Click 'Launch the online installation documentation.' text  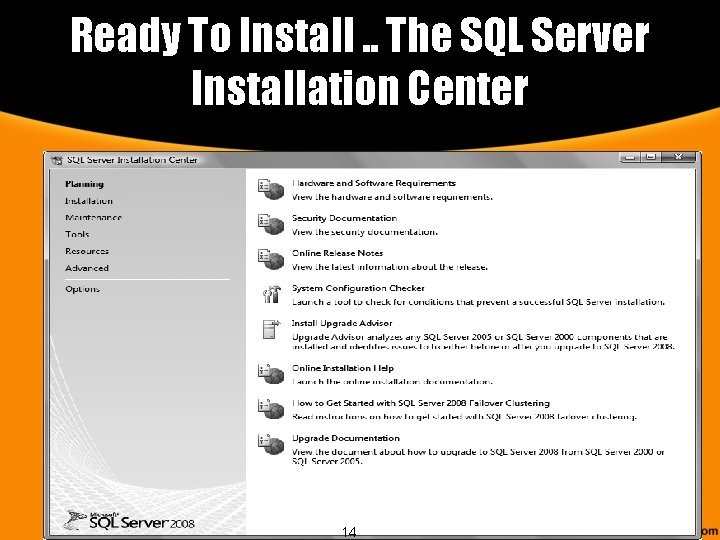click(x=392, y=382)
